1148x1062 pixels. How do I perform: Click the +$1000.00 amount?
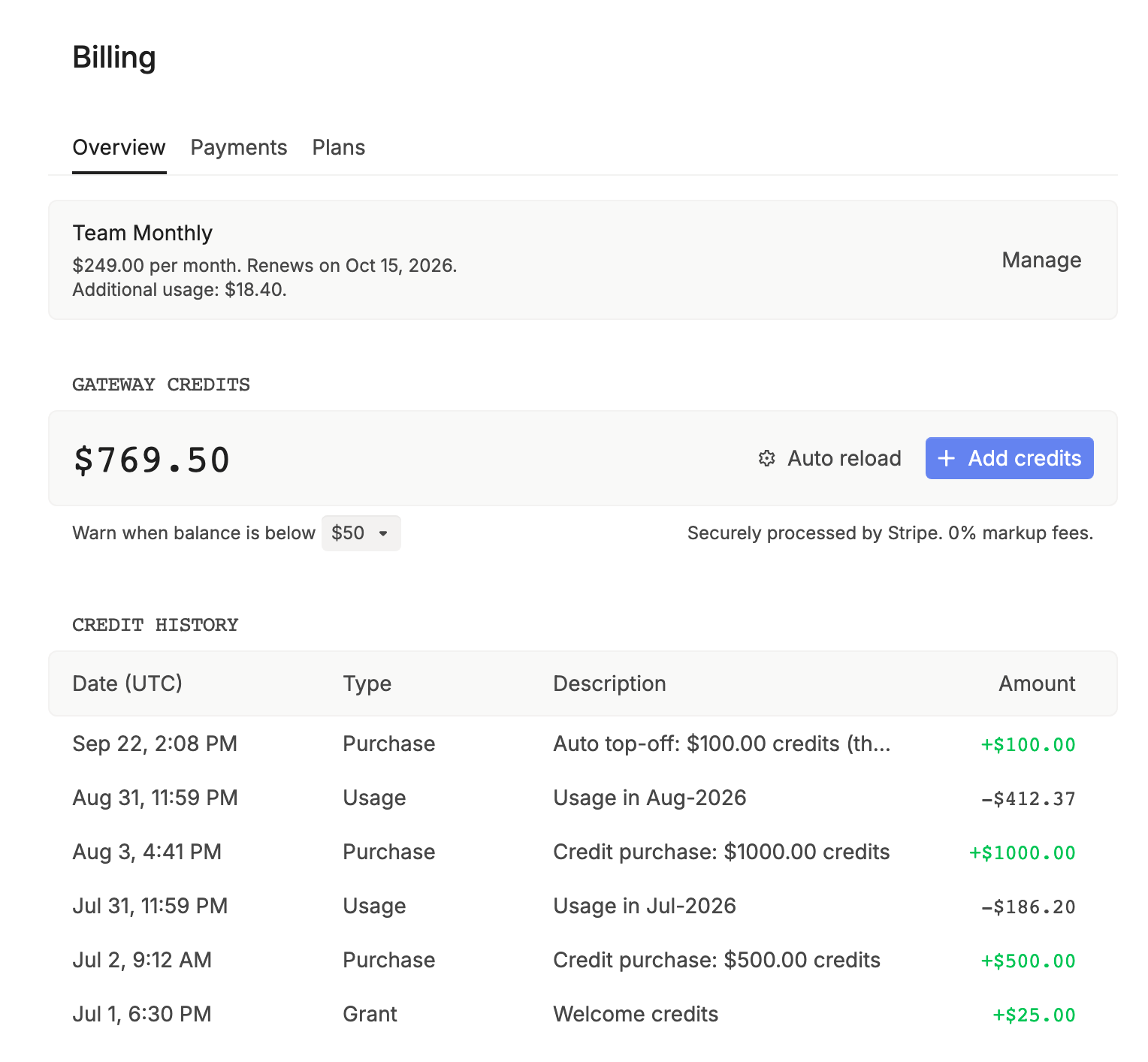[1022, 852]
